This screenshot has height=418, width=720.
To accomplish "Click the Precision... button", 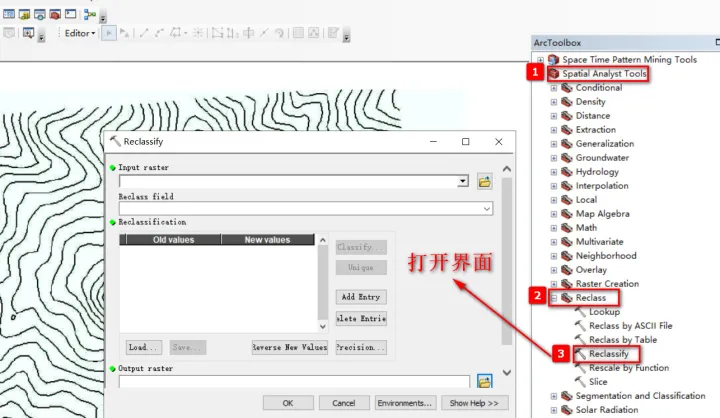I will [361, 347].
